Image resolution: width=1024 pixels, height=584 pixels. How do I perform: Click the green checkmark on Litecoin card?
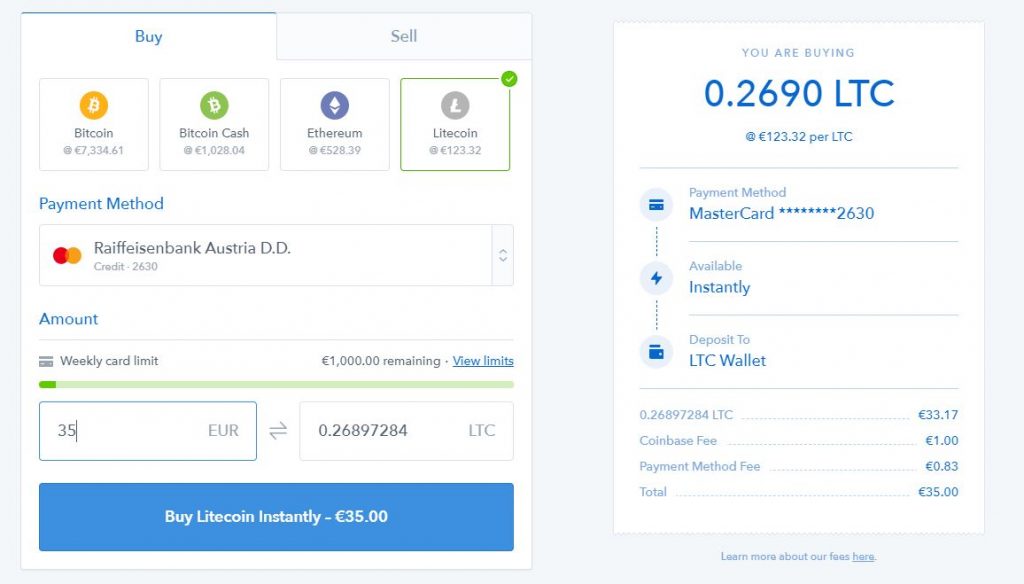509,79
